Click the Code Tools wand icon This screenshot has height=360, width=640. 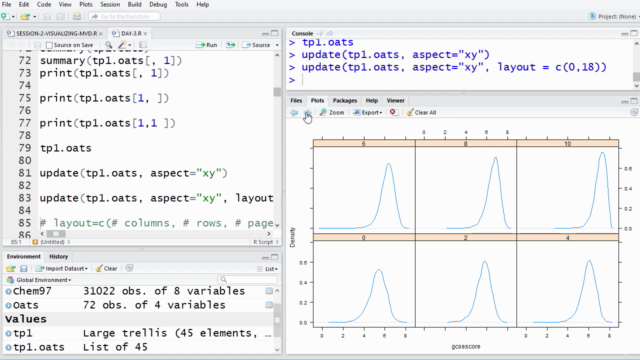[122, 45]
